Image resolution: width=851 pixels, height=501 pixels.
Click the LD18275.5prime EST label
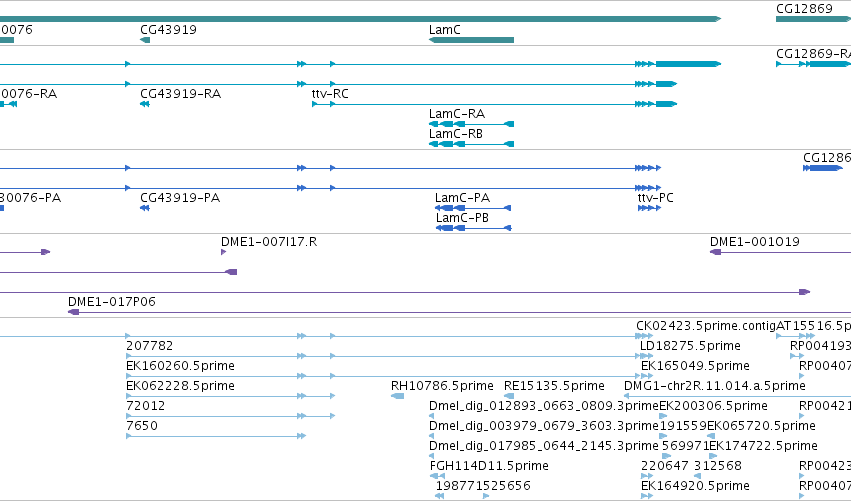point(690,346)
